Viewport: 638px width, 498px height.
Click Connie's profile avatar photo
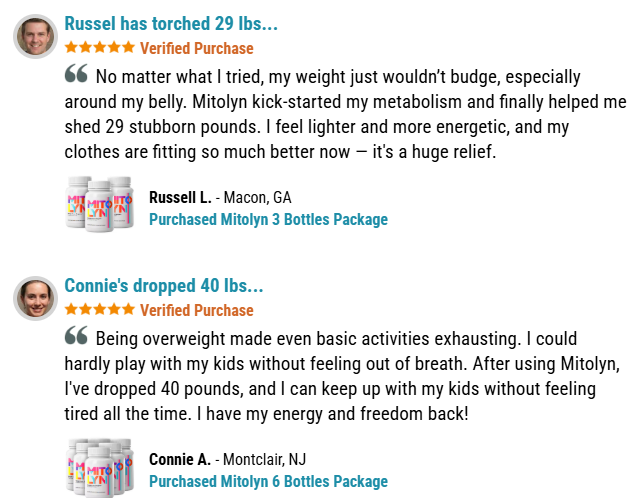tap(35, 297)
